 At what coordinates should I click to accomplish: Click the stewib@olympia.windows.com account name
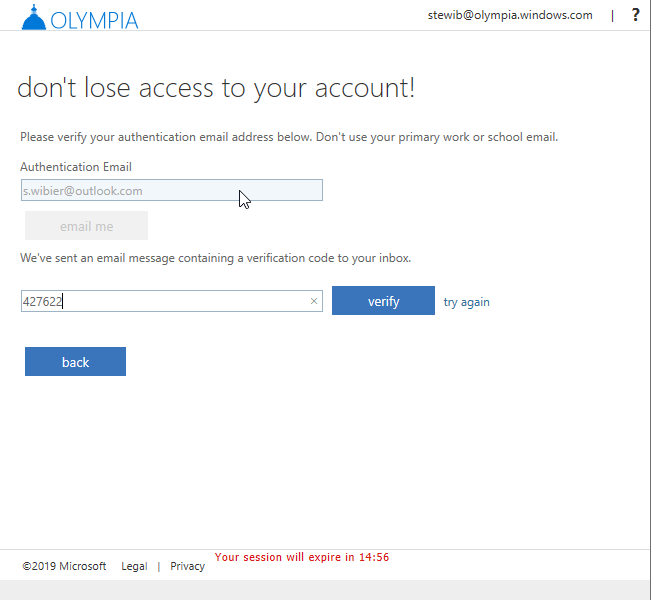(510, 15)
